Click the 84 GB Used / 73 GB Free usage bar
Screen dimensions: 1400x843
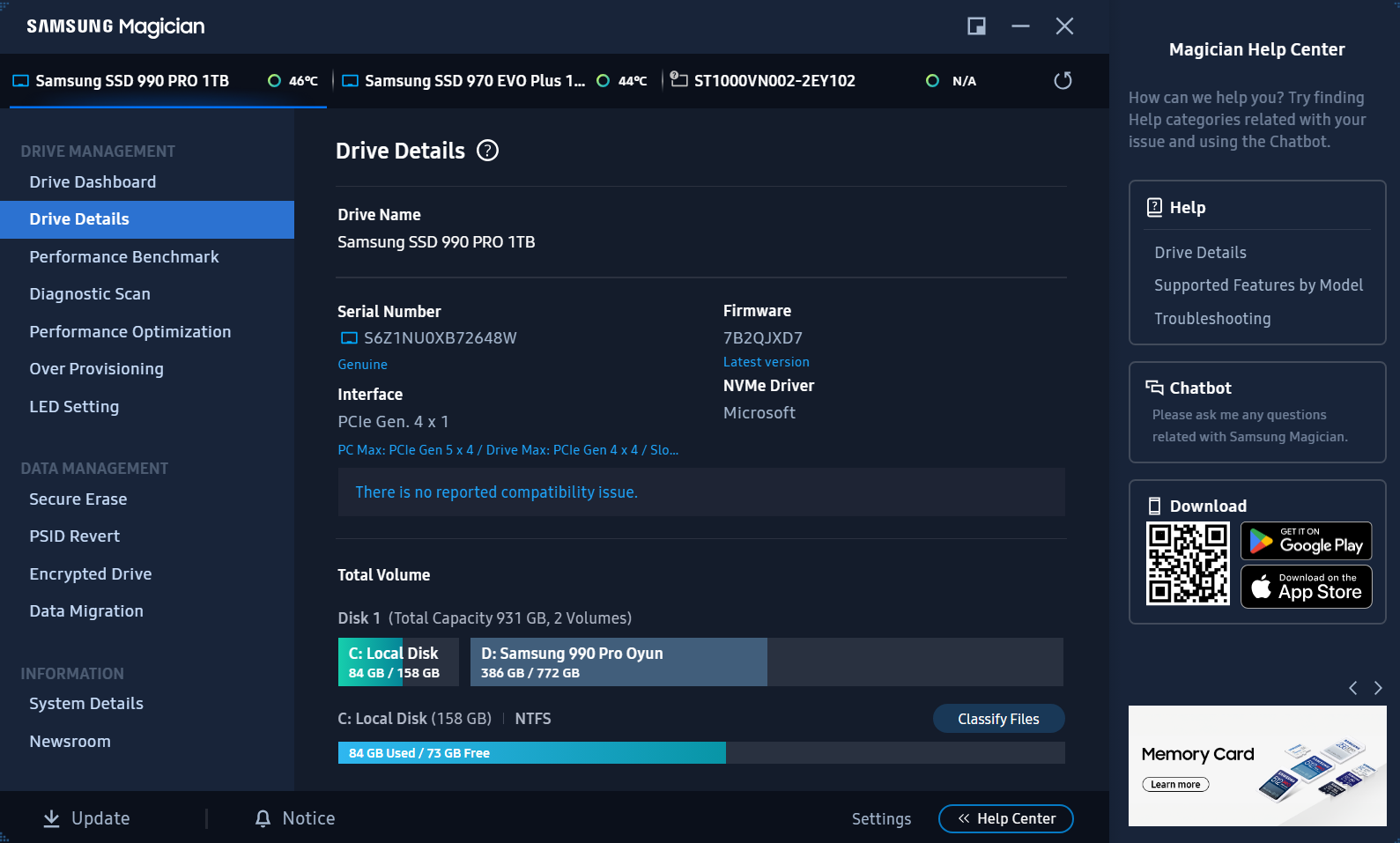[x=701, y=753]
